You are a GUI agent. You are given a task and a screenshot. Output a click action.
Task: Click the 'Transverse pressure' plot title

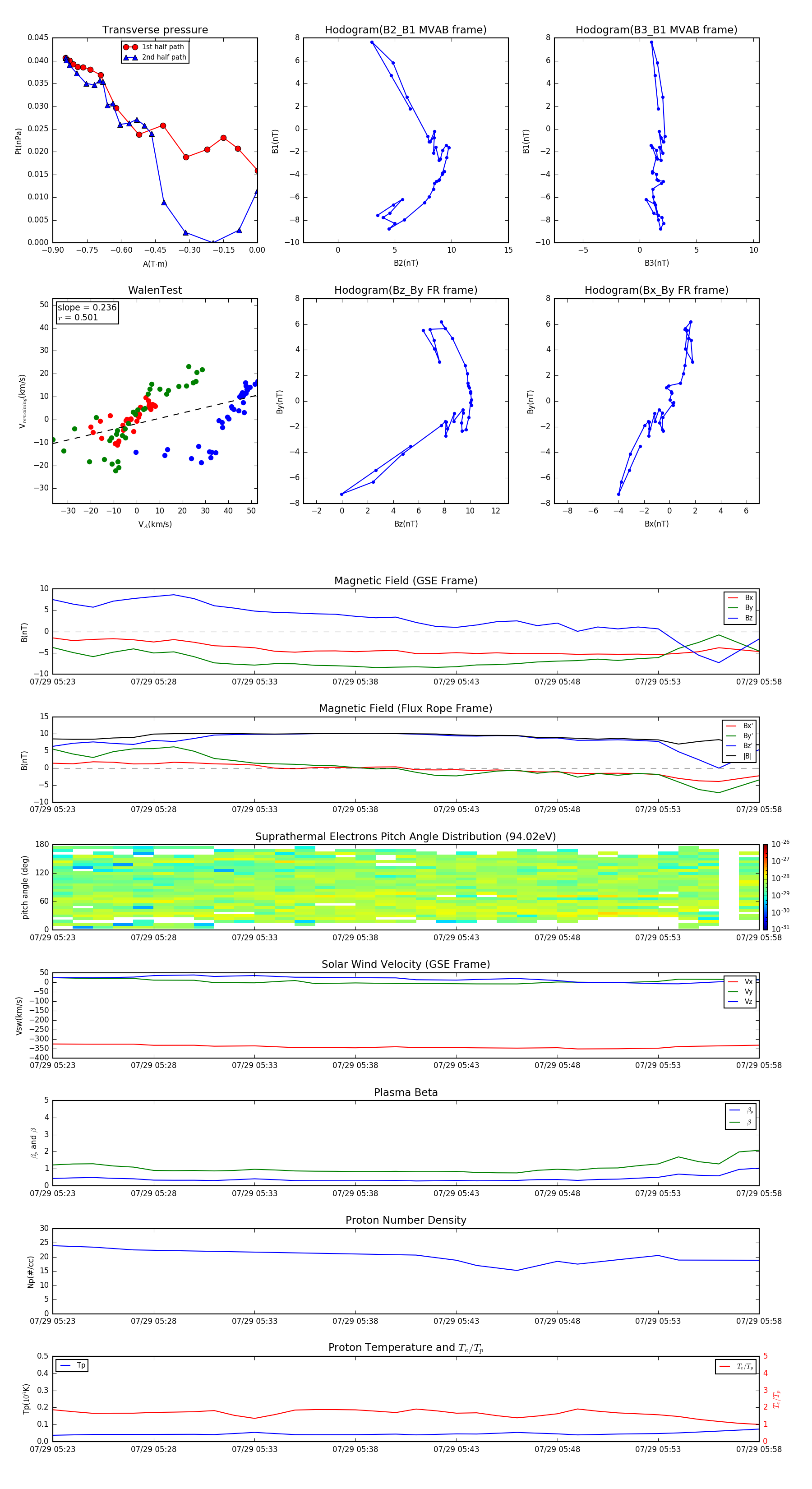155,30
